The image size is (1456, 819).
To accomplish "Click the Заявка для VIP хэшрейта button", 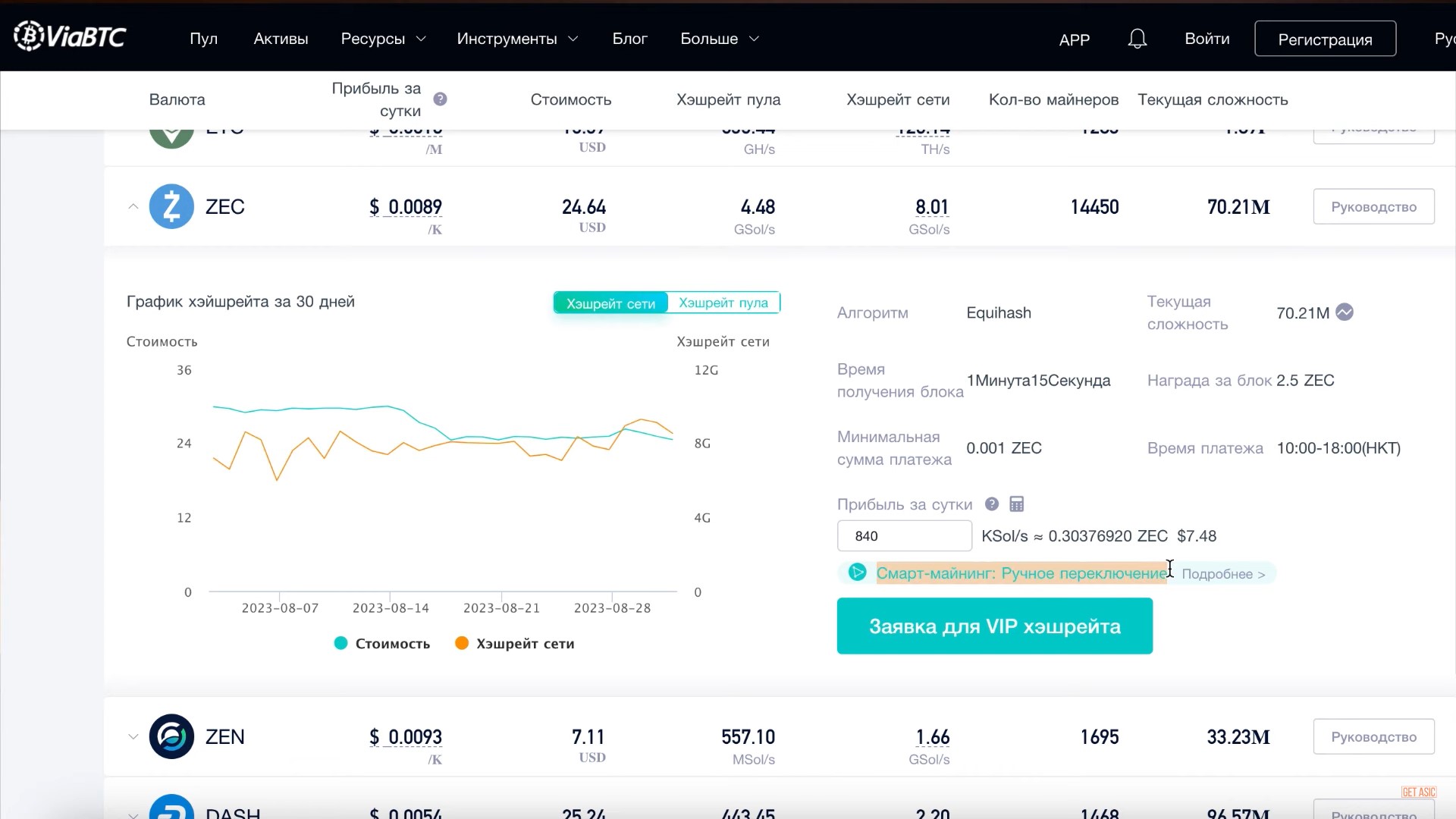I will pyautogui.click(x=995, y=626).
